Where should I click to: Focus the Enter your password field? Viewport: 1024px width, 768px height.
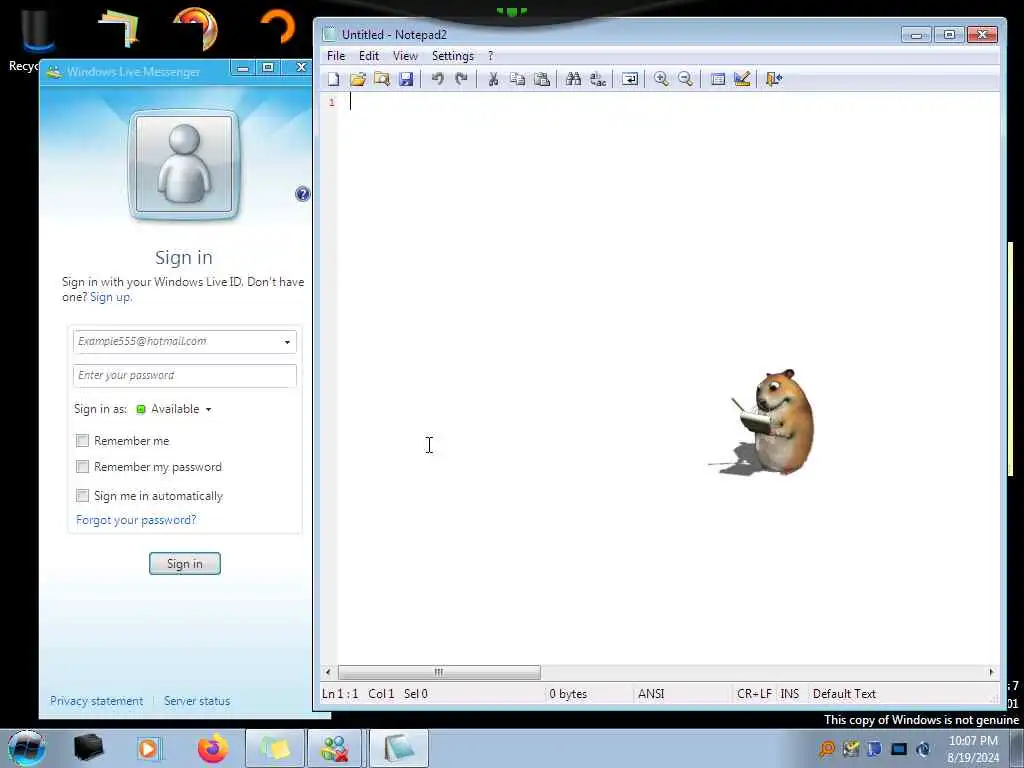(185, 376)
